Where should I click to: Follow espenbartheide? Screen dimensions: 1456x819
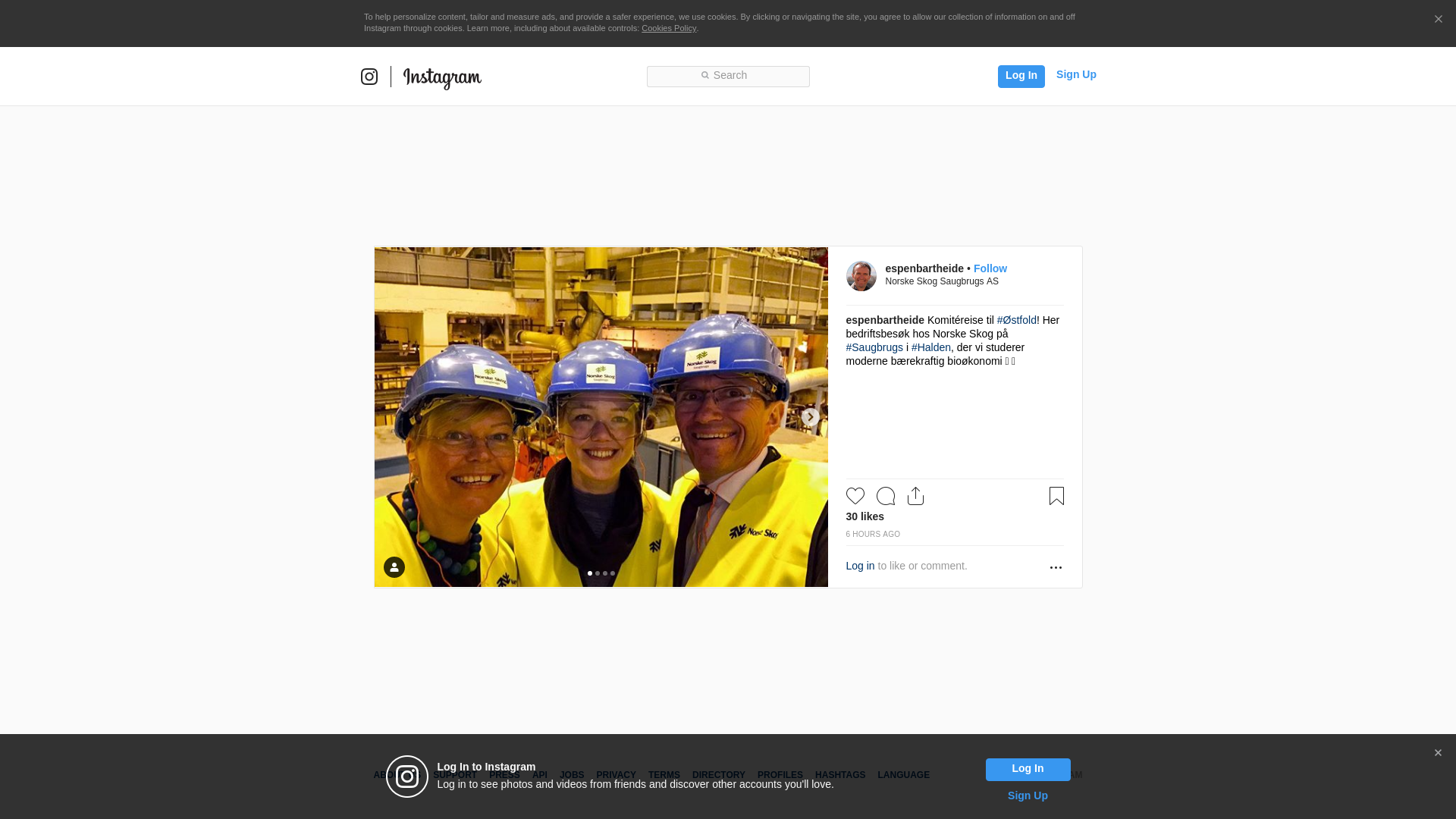990,268
